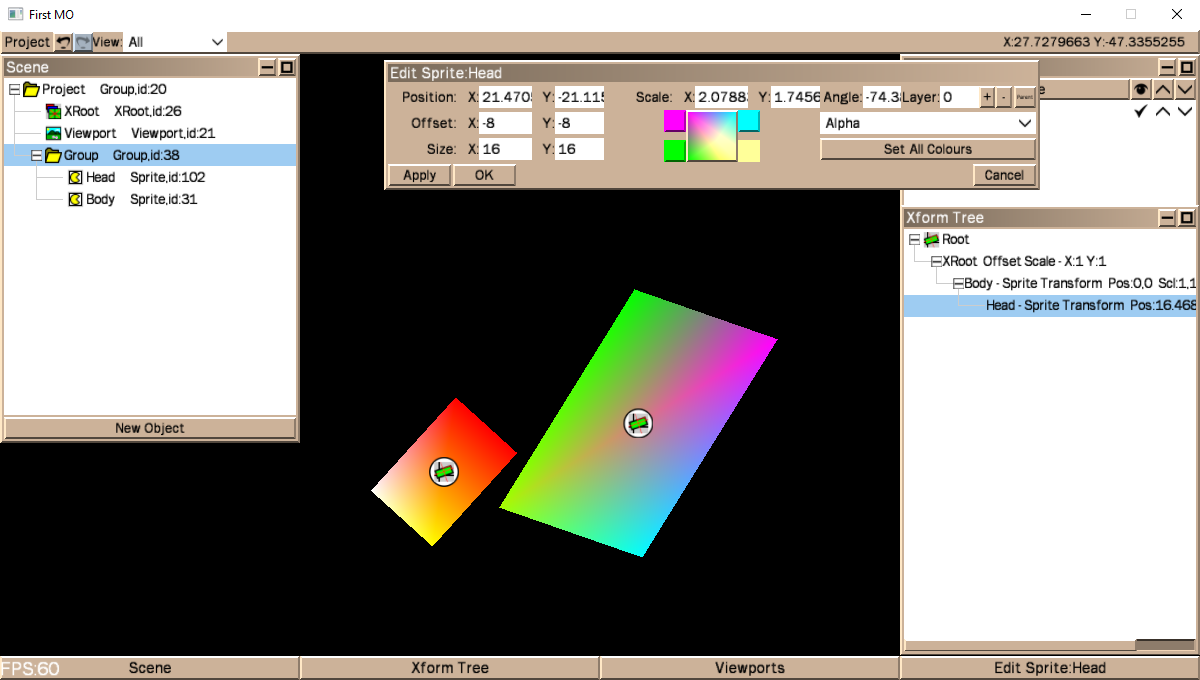Maximize the Scene panel
The width and height of the screenshot is (1200, 680).
click(x=287, y=67)
